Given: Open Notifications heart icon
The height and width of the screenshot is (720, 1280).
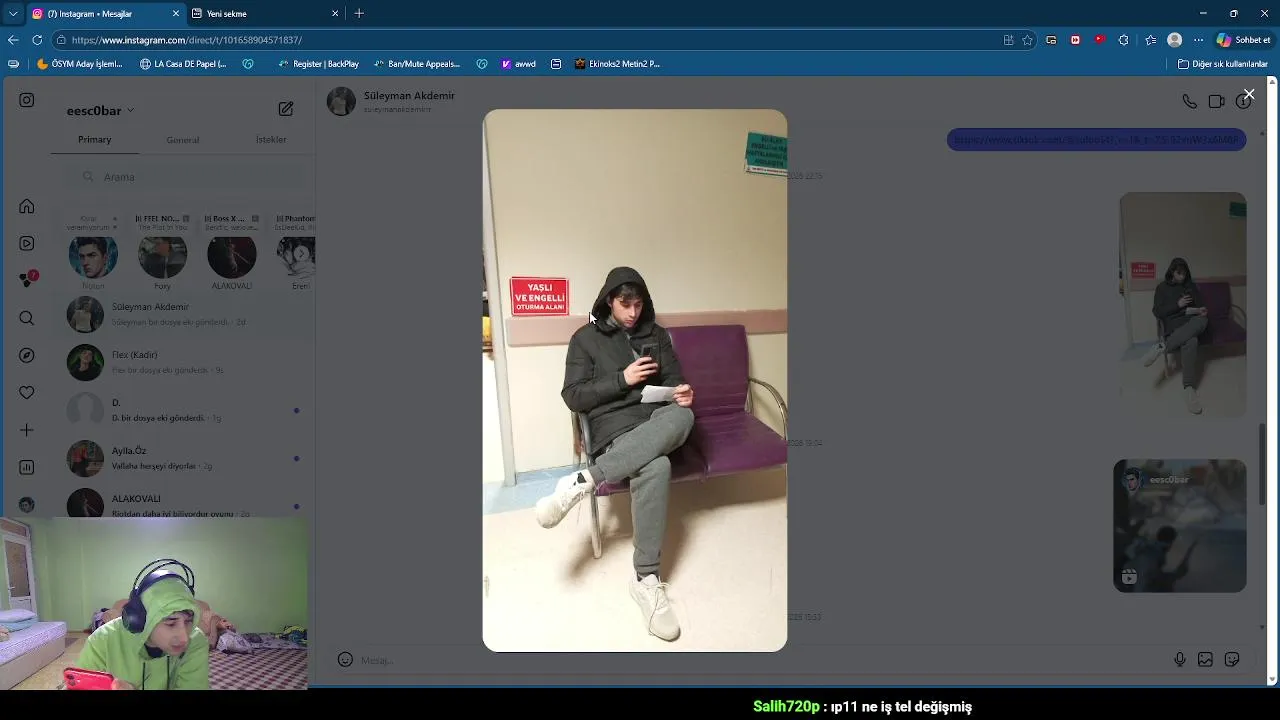Looking at the screenshot, I should 27,393.
